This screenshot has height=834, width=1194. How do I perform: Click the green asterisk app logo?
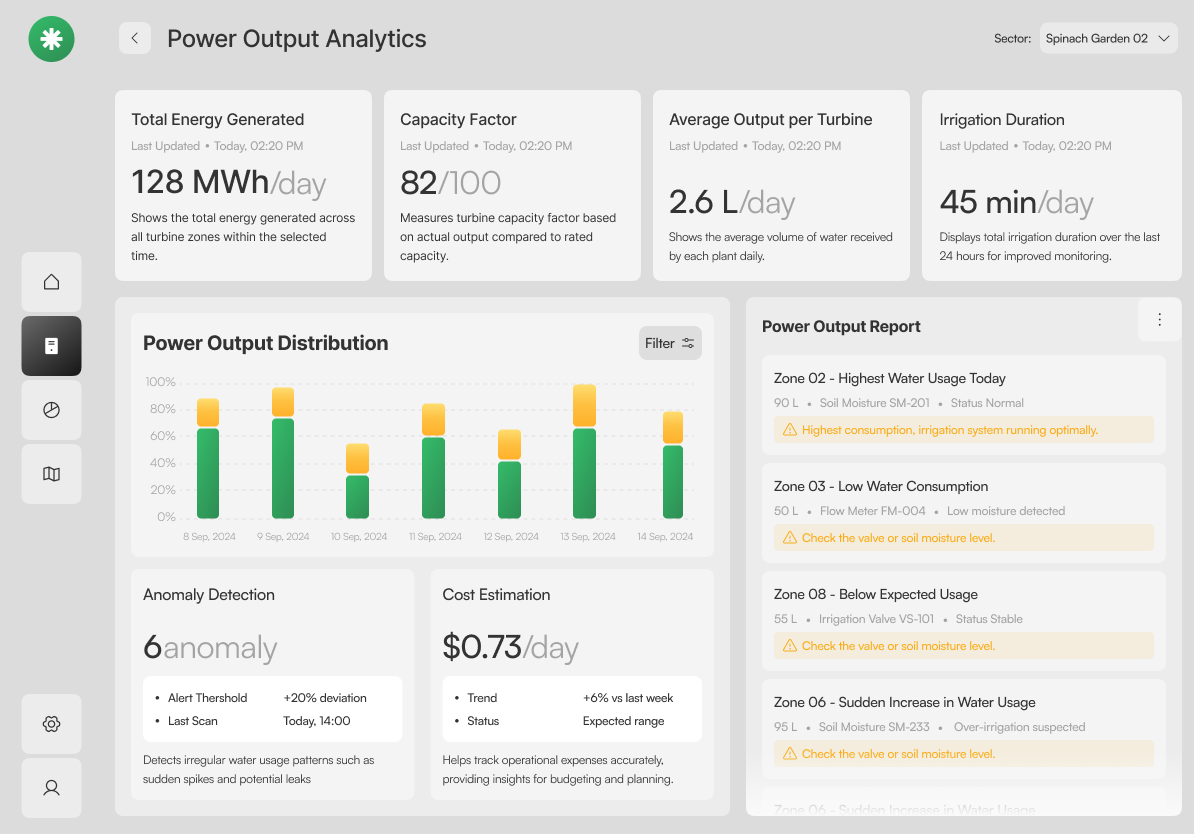[51, 39]
